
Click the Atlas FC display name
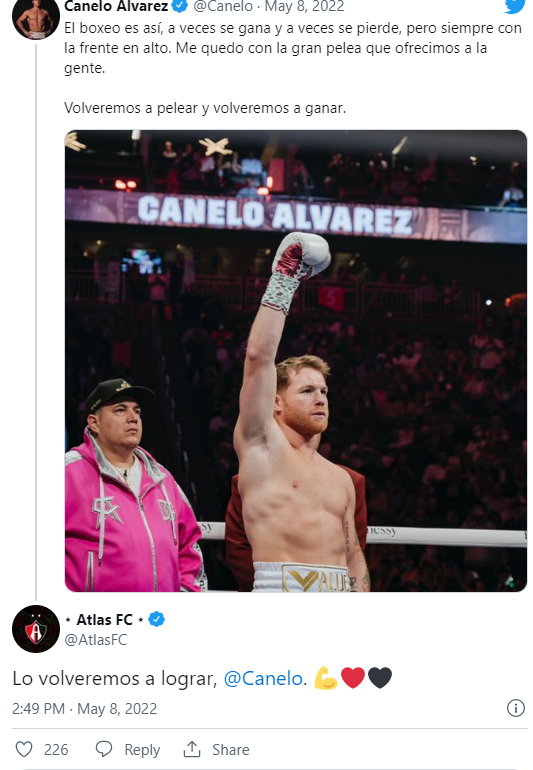click(x=105, y=619)
